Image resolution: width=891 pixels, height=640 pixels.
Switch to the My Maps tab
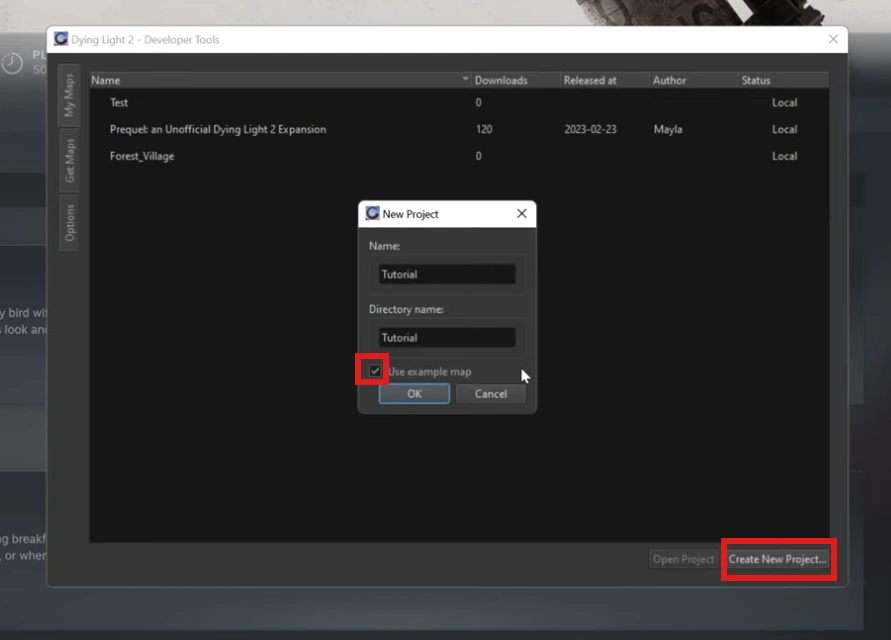[x=69, y=95]
